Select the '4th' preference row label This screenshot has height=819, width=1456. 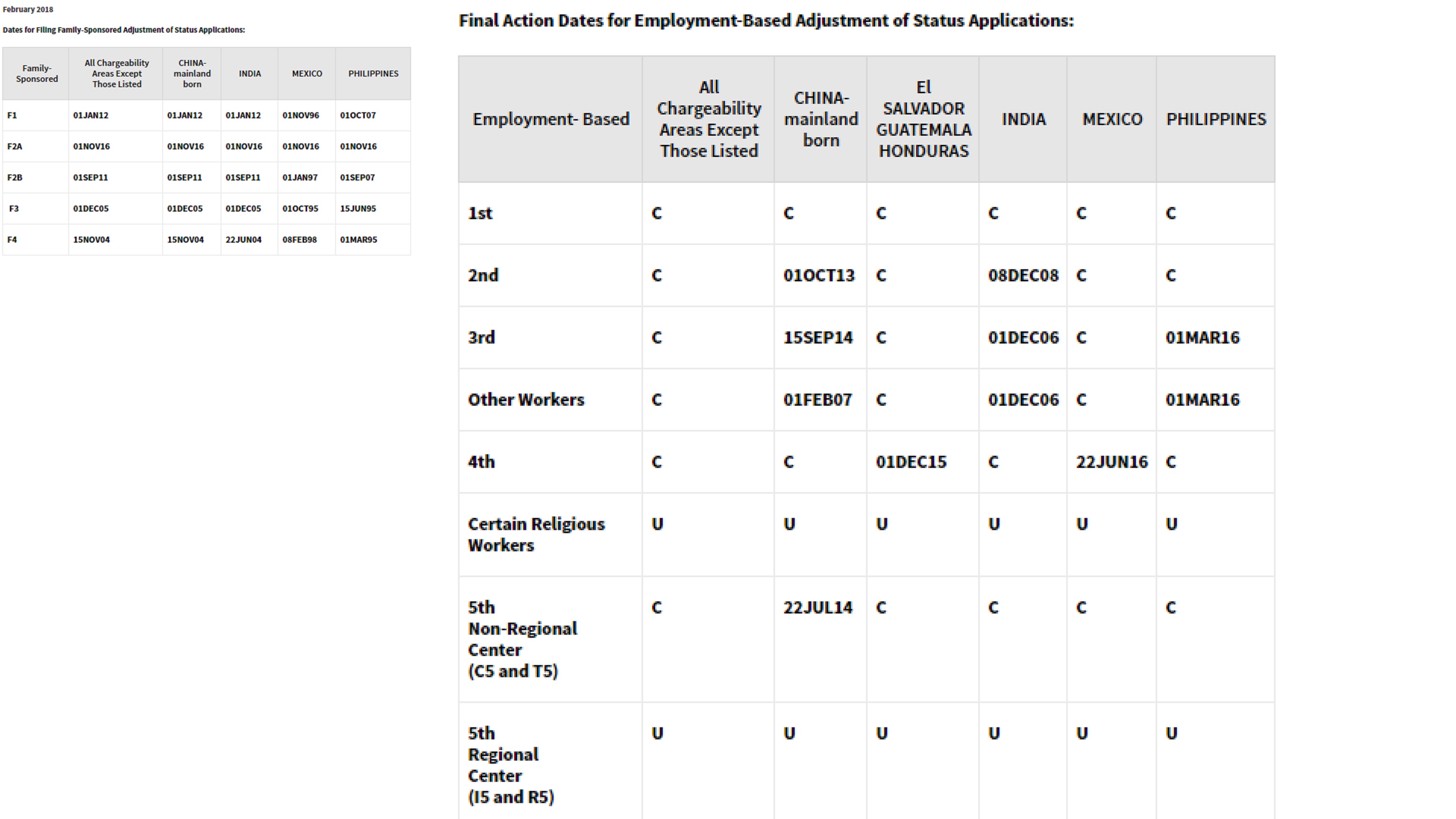pyautogui.click(x=481, y=462)
